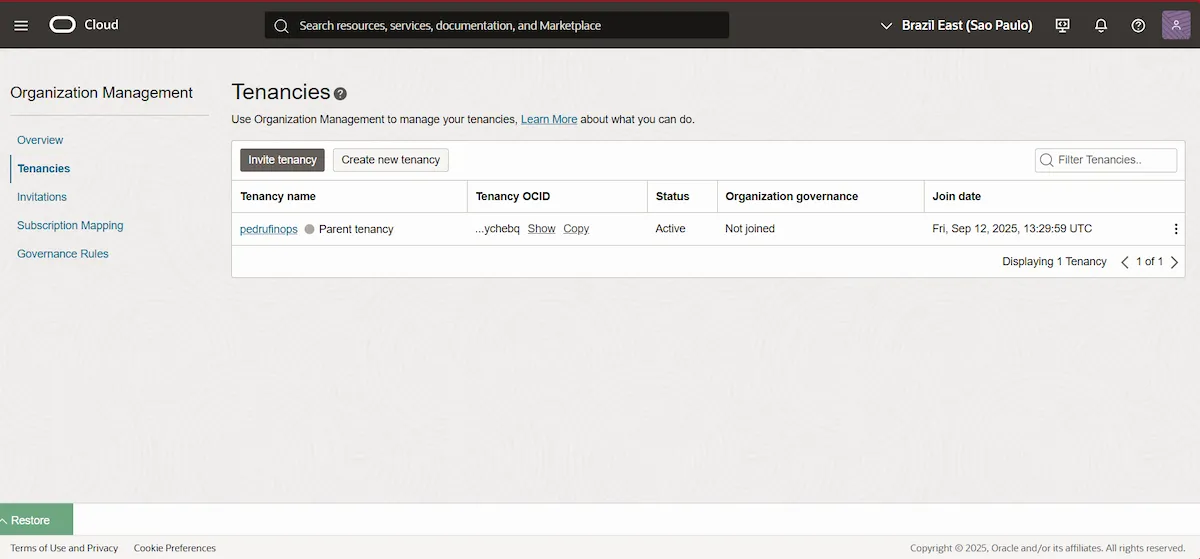Click the Invite tenancy button
The width and height of the screenshot is (1200, 559).
282,160
